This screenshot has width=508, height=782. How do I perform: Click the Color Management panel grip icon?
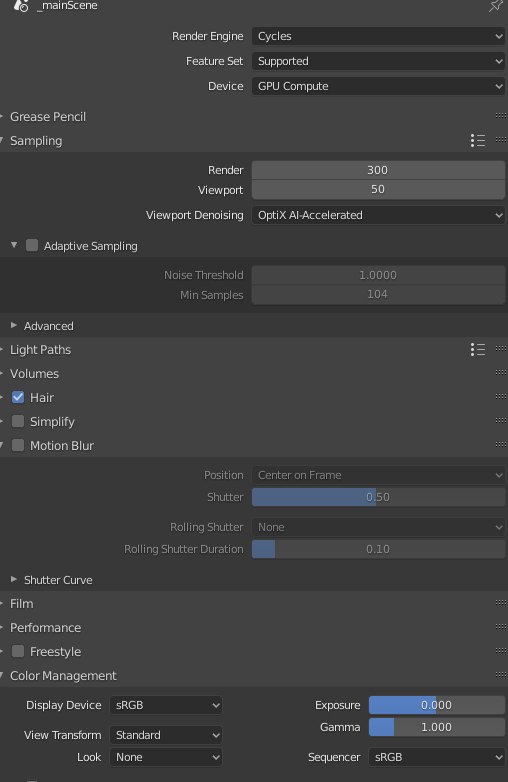[x=501, y=674]
